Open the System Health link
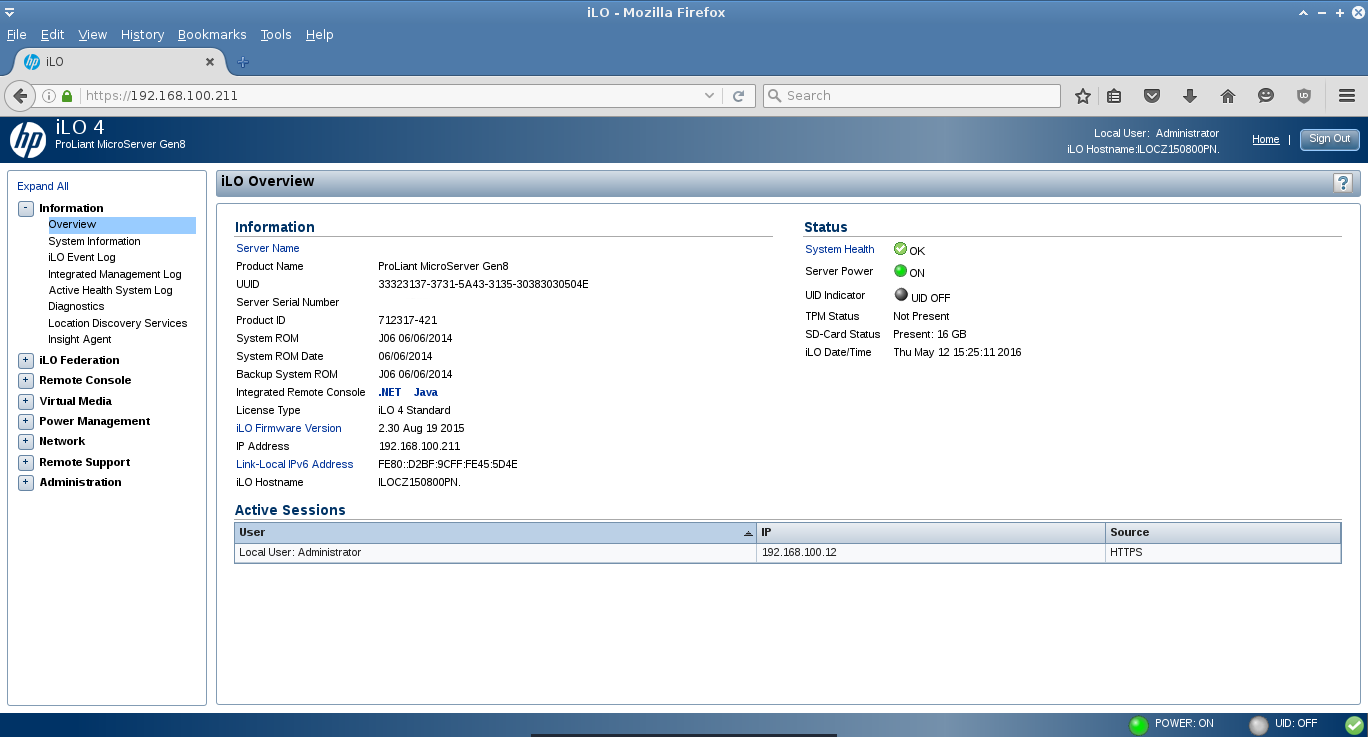 pyautogui.click(x=840, y=249)
